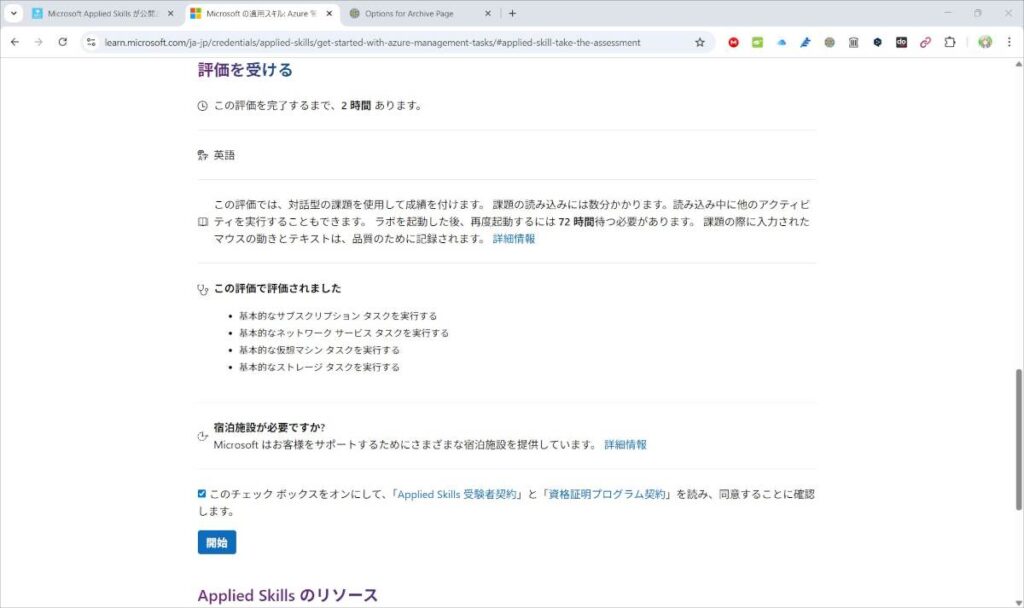Open the 資格証明プログラム契約 link

(607, 494)
